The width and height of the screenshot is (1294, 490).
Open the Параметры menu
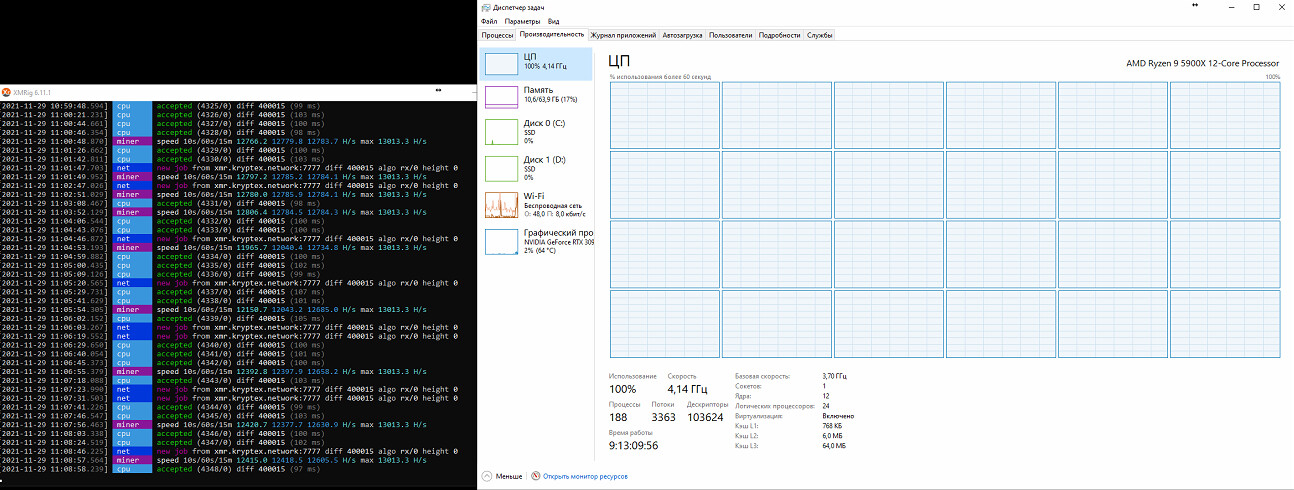pyautogui.click(x=522, y=21)
